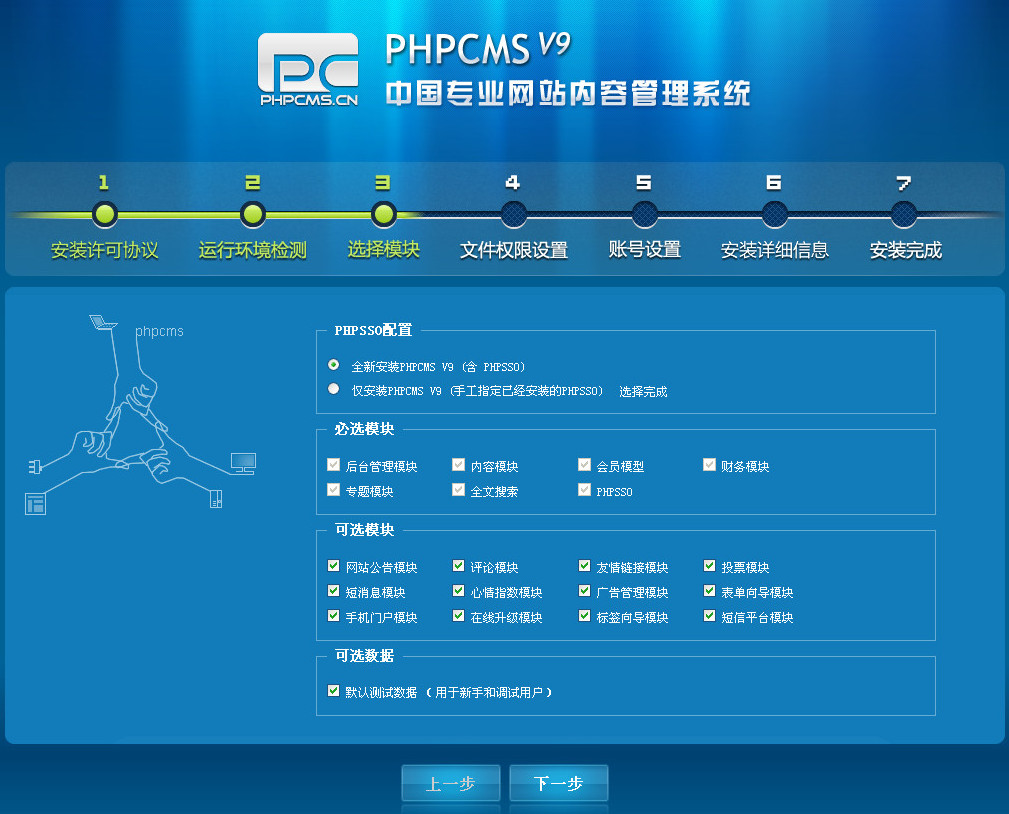Uncheck 广告管理模块 checkbox
The height and width of the screenshot is (814, 1009).
pos(584,591)
